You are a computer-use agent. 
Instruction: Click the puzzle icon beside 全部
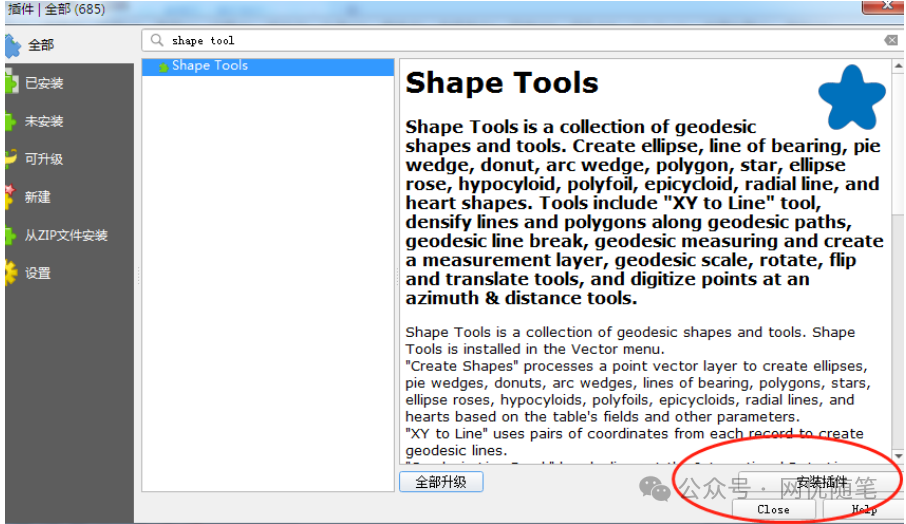pos(12,46)
